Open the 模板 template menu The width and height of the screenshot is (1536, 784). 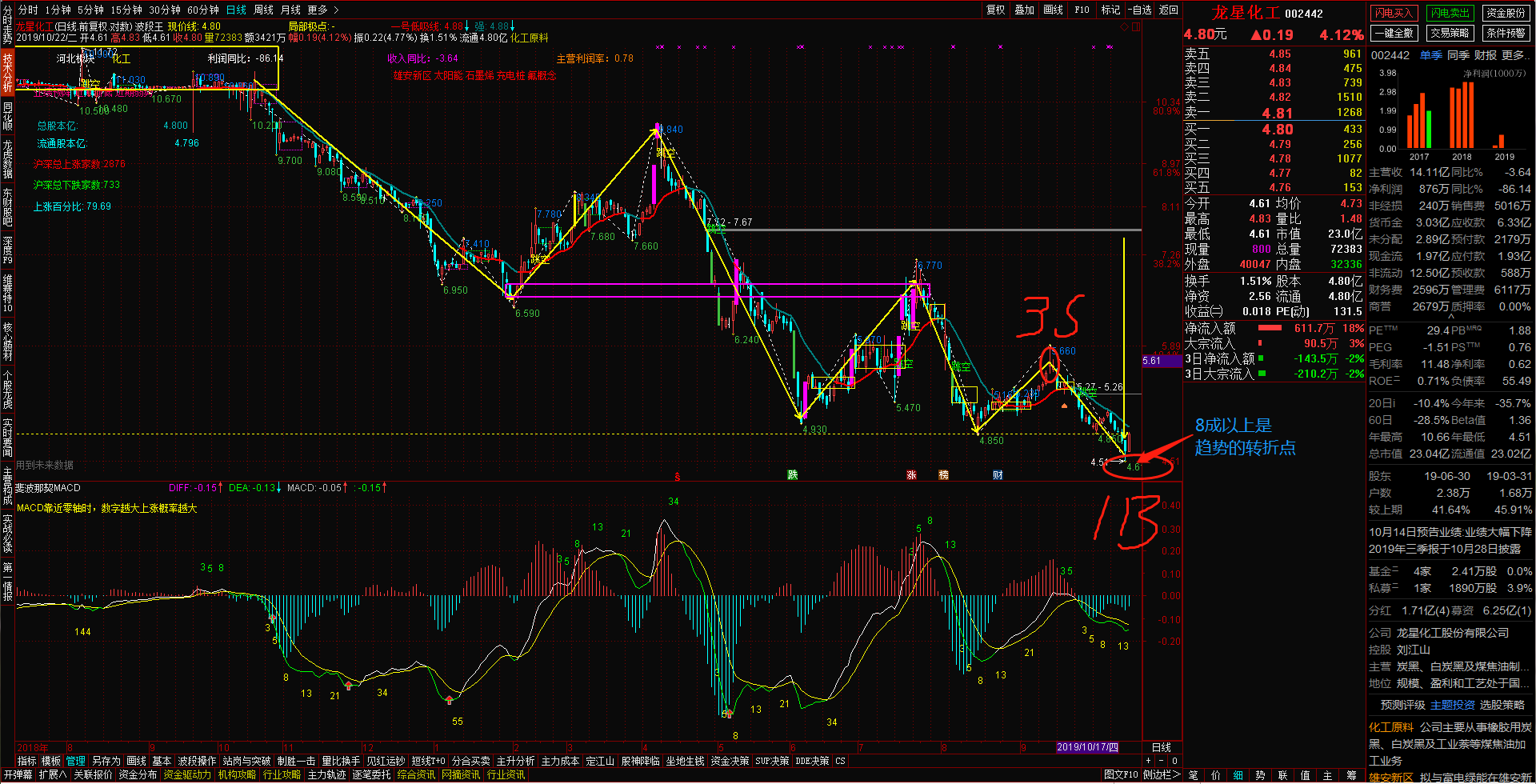coord(51,761)
